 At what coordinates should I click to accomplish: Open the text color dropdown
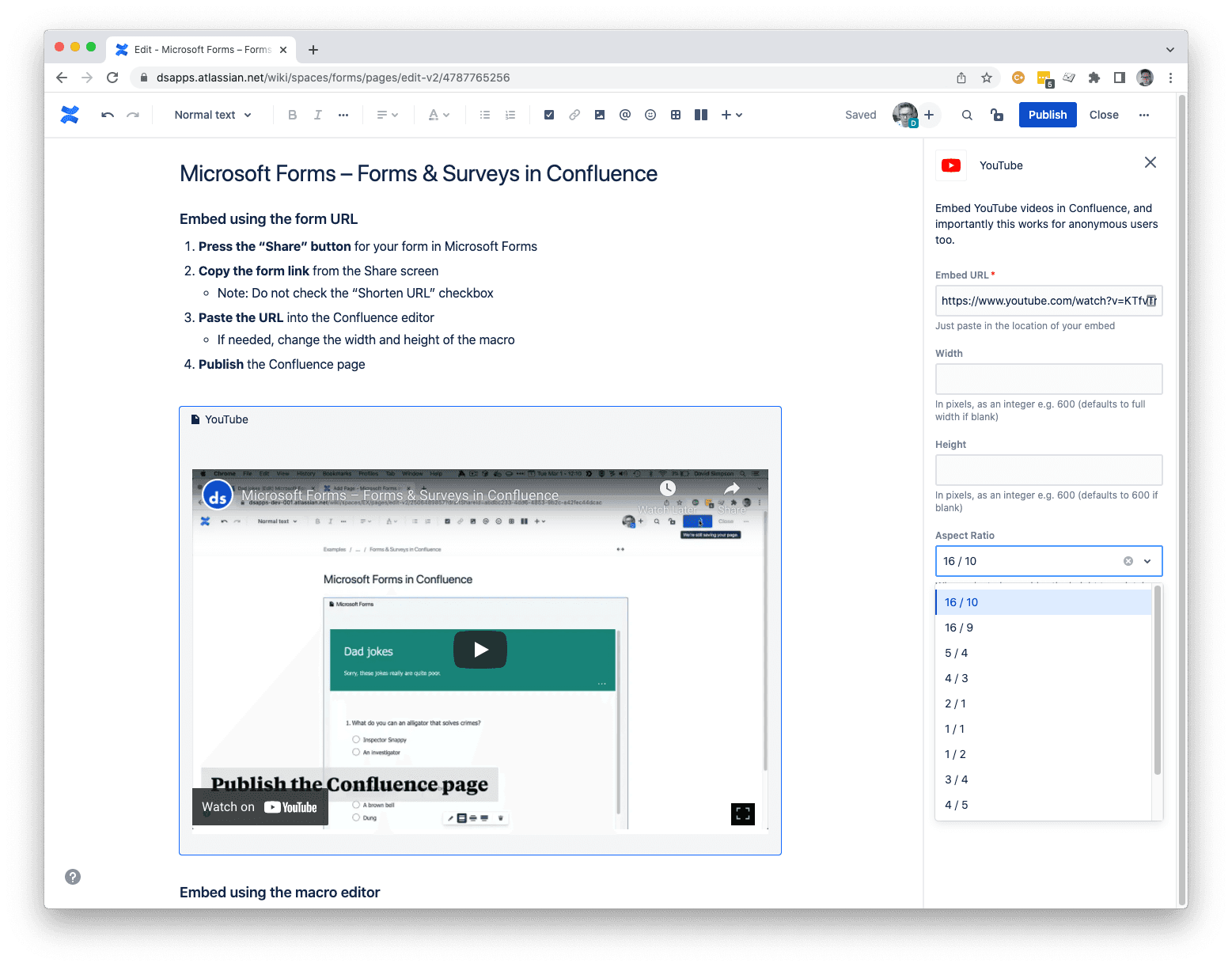(x=438, y=115)
